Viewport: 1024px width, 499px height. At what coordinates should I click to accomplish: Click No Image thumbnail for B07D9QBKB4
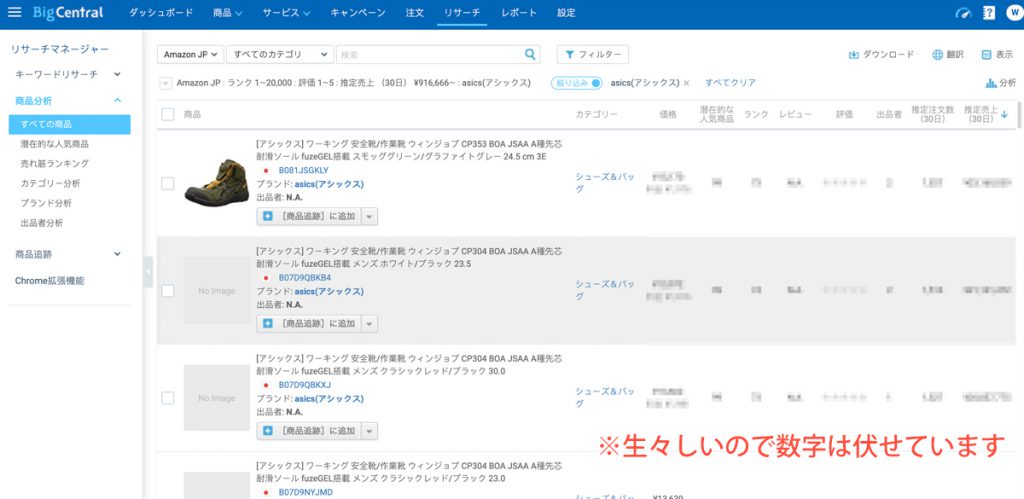click(216, 290)
